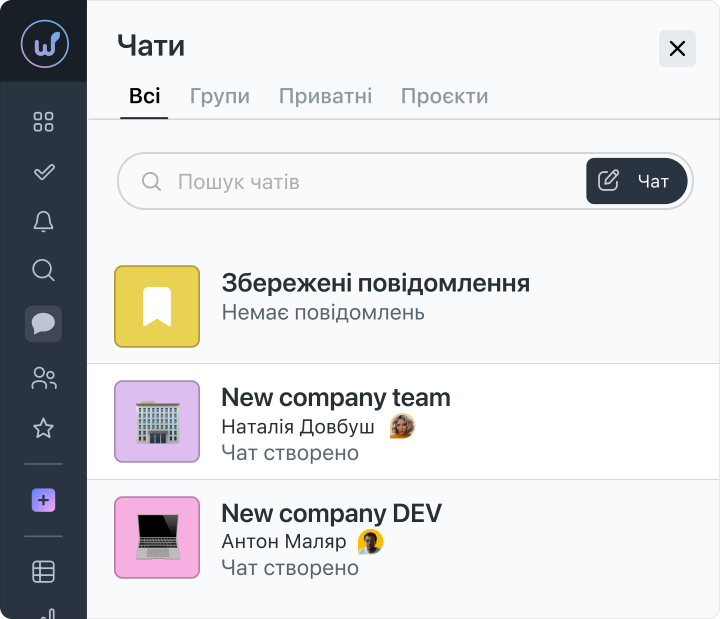Click the sidebar magnifier search icon
The width and height of the screenshot is (720, 619).
[44, 270]
